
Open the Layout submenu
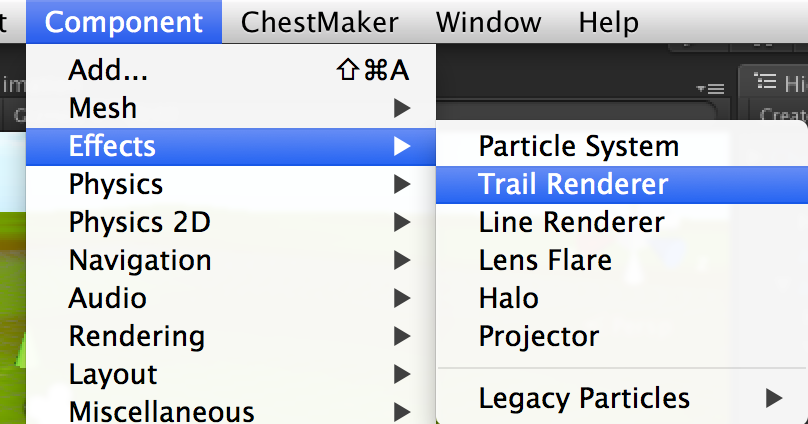231,375
